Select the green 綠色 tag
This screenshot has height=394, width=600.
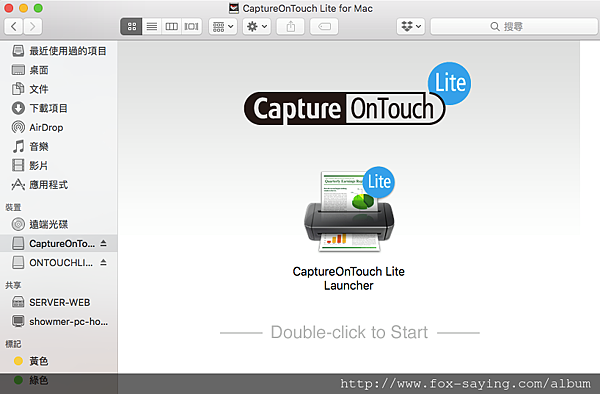pyautogui.click(x=59, y=380)
